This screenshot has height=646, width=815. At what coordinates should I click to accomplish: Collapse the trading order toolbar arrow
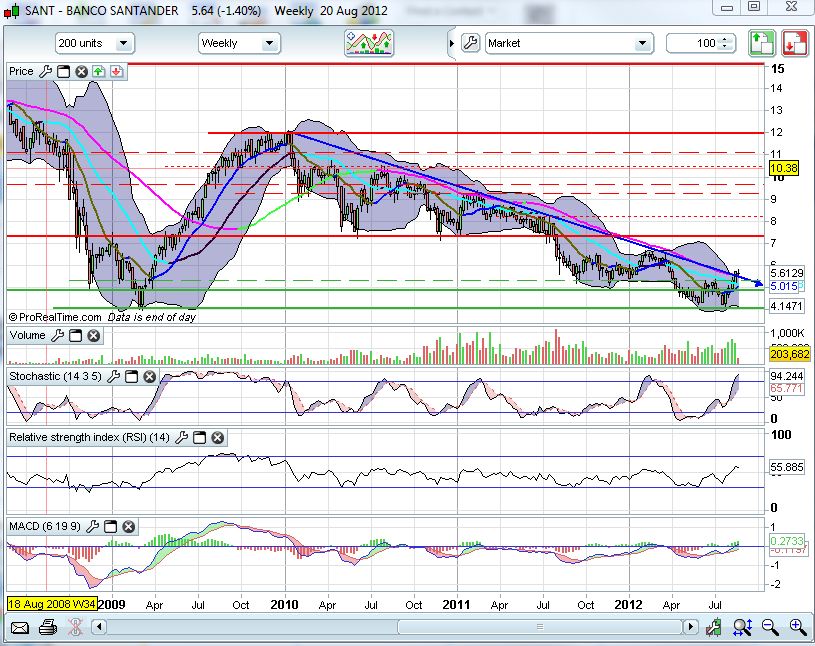tap(452, 44)
